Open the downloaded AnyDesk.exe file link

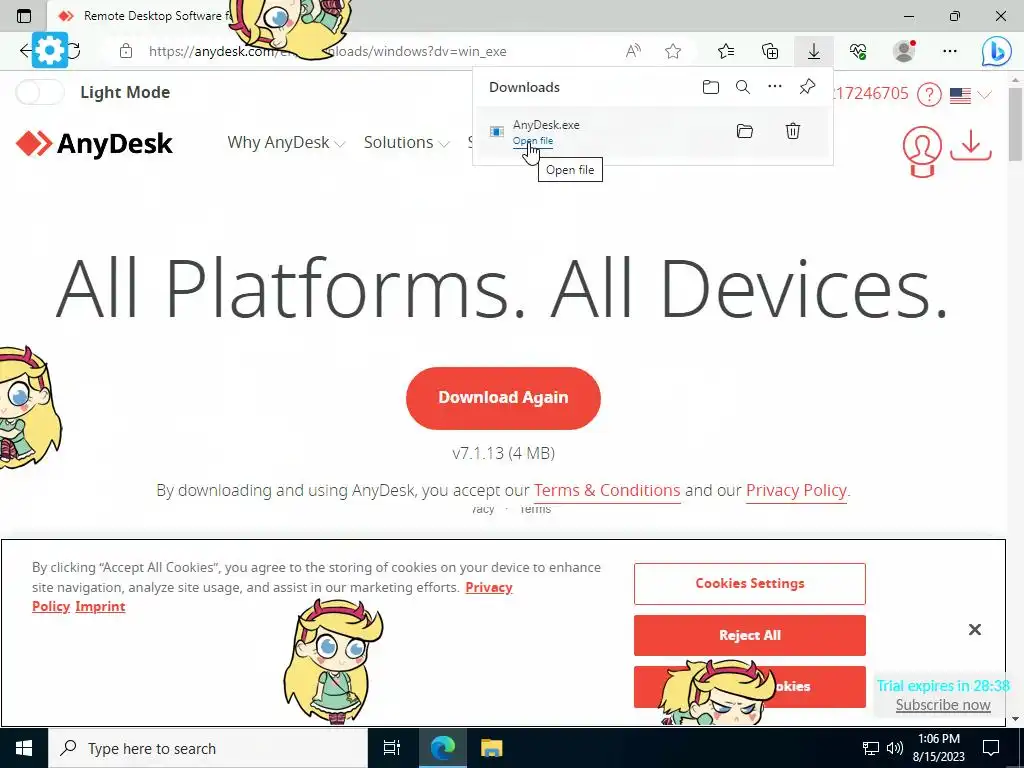(532, 141)
